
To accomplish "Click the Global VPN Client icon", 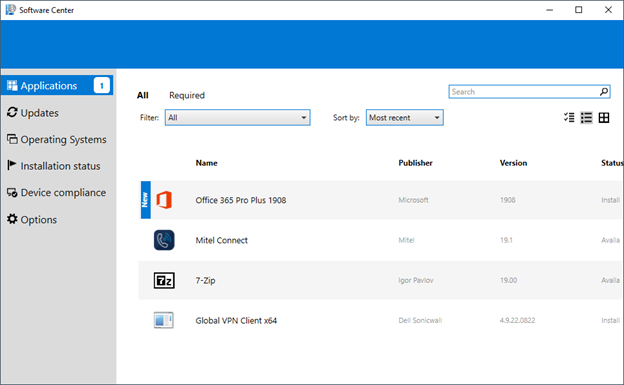I will [x=164, y=320].
